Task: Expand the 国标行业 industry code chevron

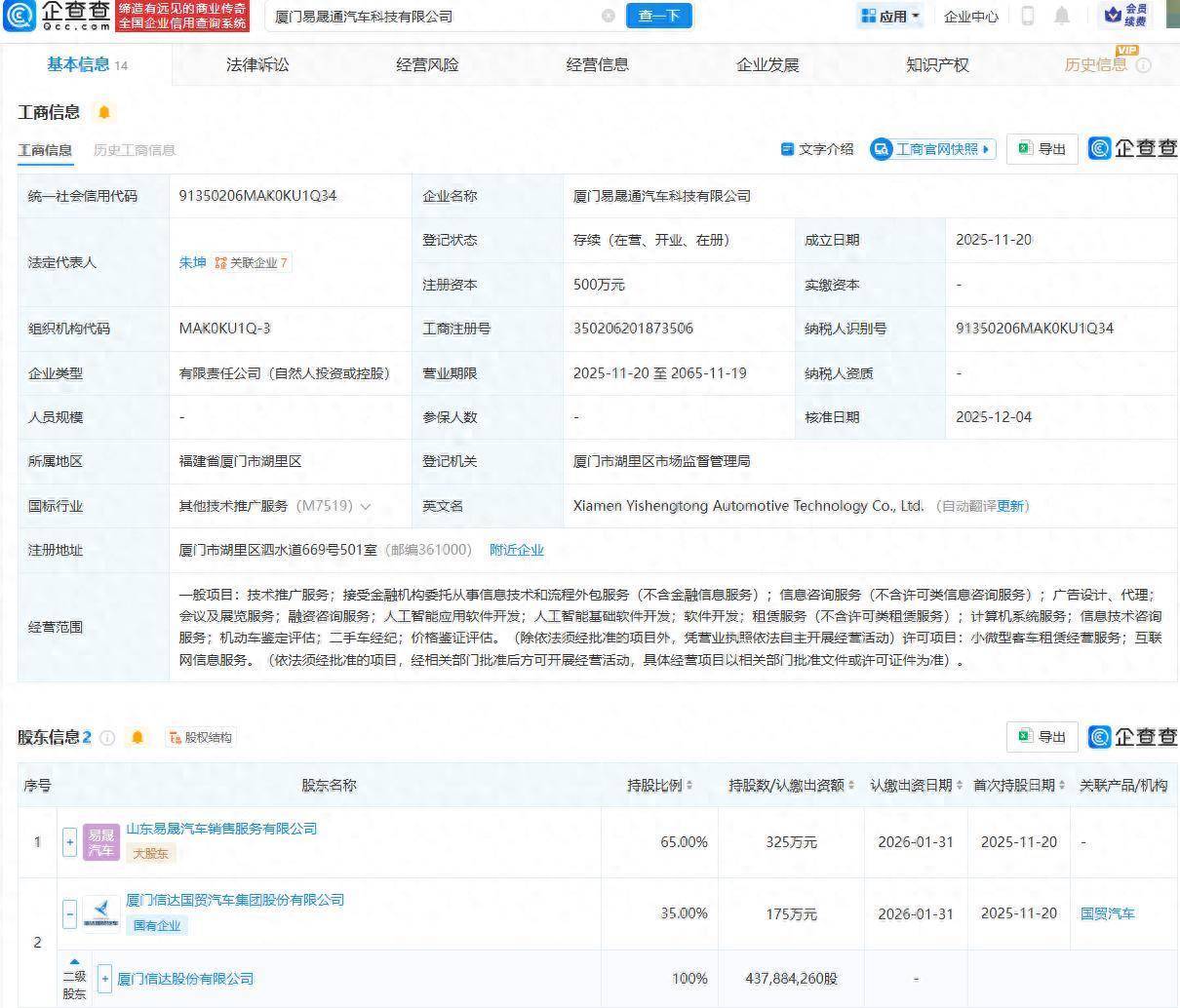Action: click(x=366, y=506)
